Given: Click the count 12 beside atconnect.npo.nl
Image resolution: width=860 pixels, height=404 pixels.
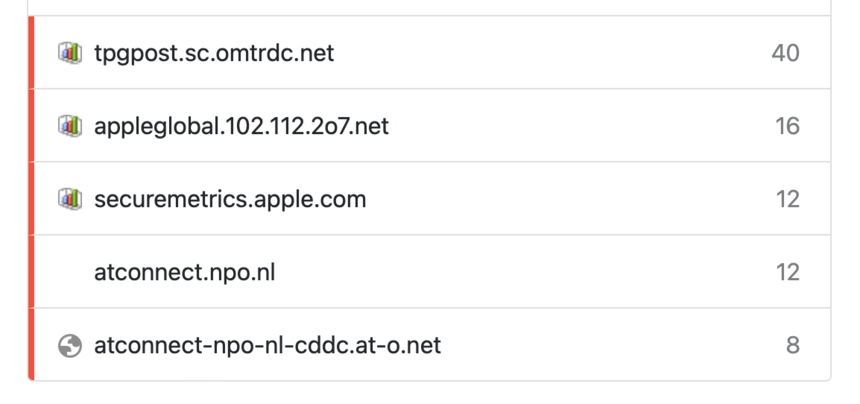Looking at the screenshot, I should [x=788, y=272].
